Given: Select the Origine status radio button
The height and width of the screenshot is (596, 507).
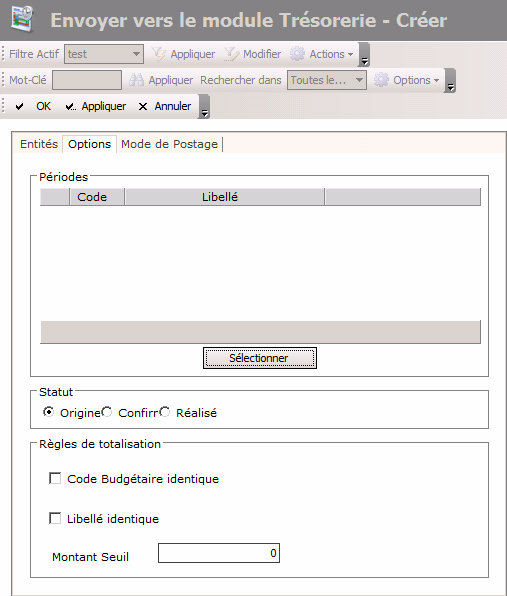Looking at the screenshot, I should (x=48, y=412).
